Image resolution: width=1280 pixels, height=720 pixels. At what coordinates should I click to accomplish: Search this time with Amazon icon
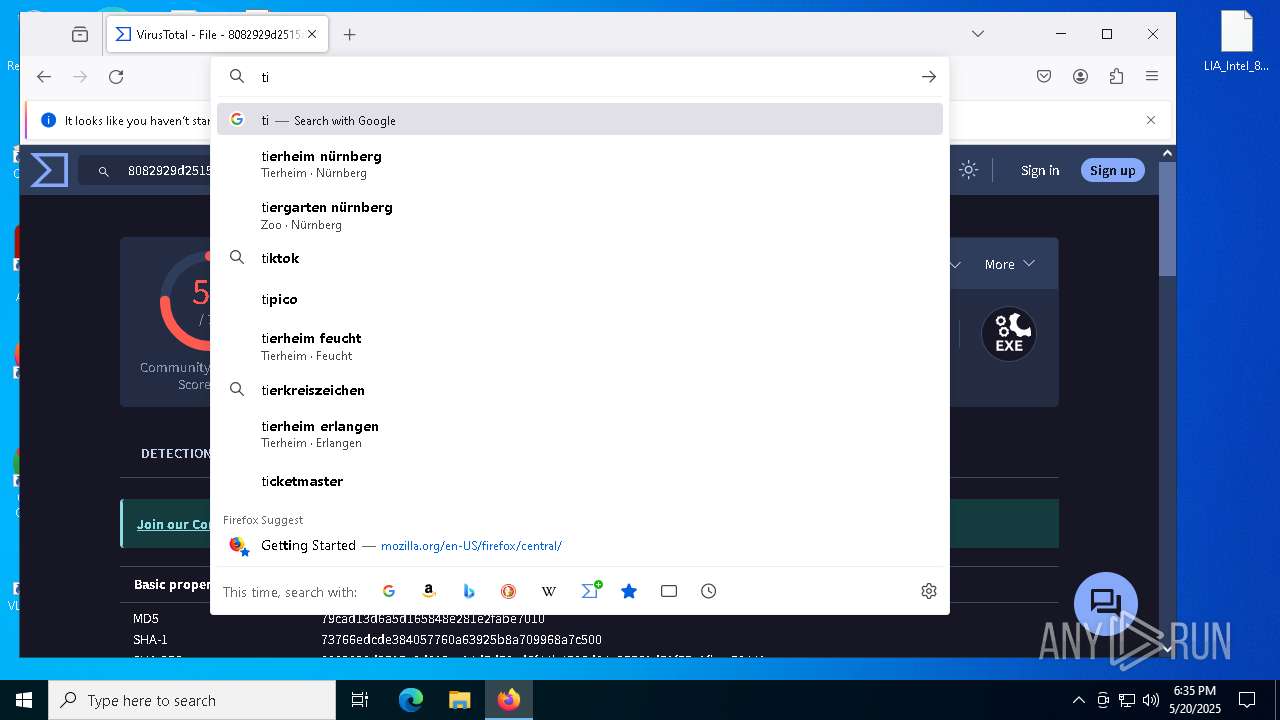[x=429, y=591]
